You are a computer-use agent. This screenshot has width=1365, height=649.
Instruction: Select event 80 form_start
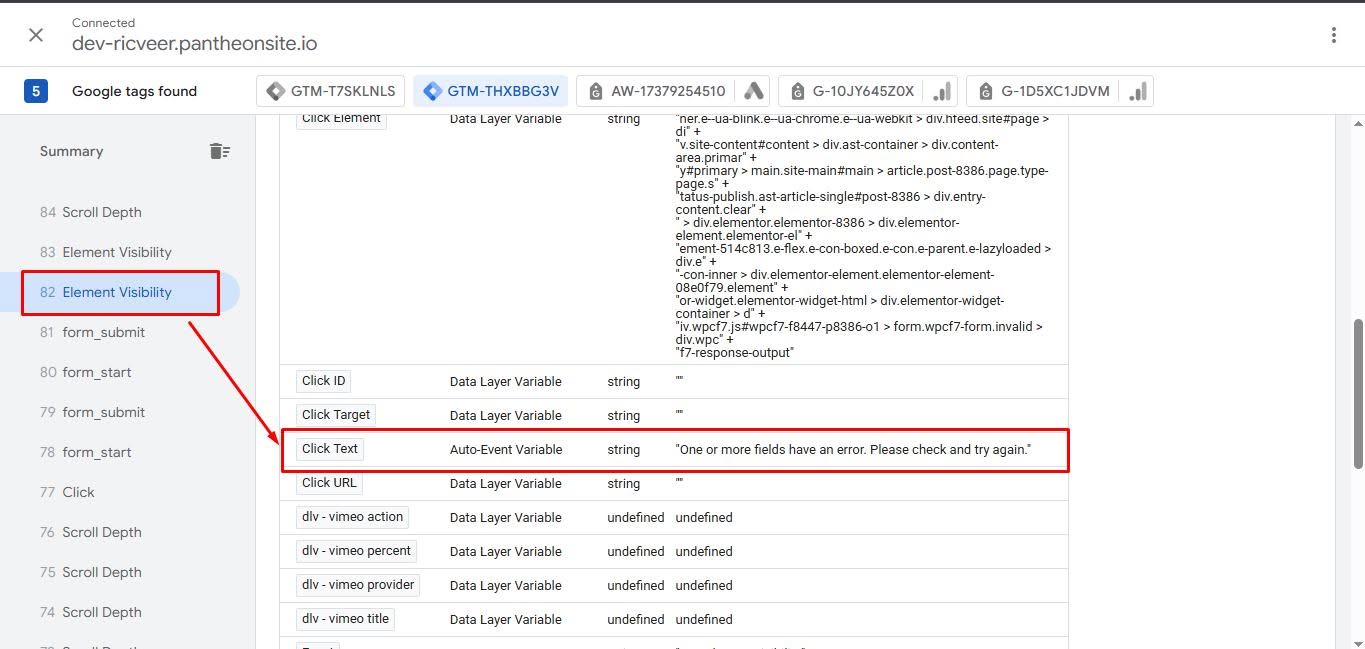(86, 372)
